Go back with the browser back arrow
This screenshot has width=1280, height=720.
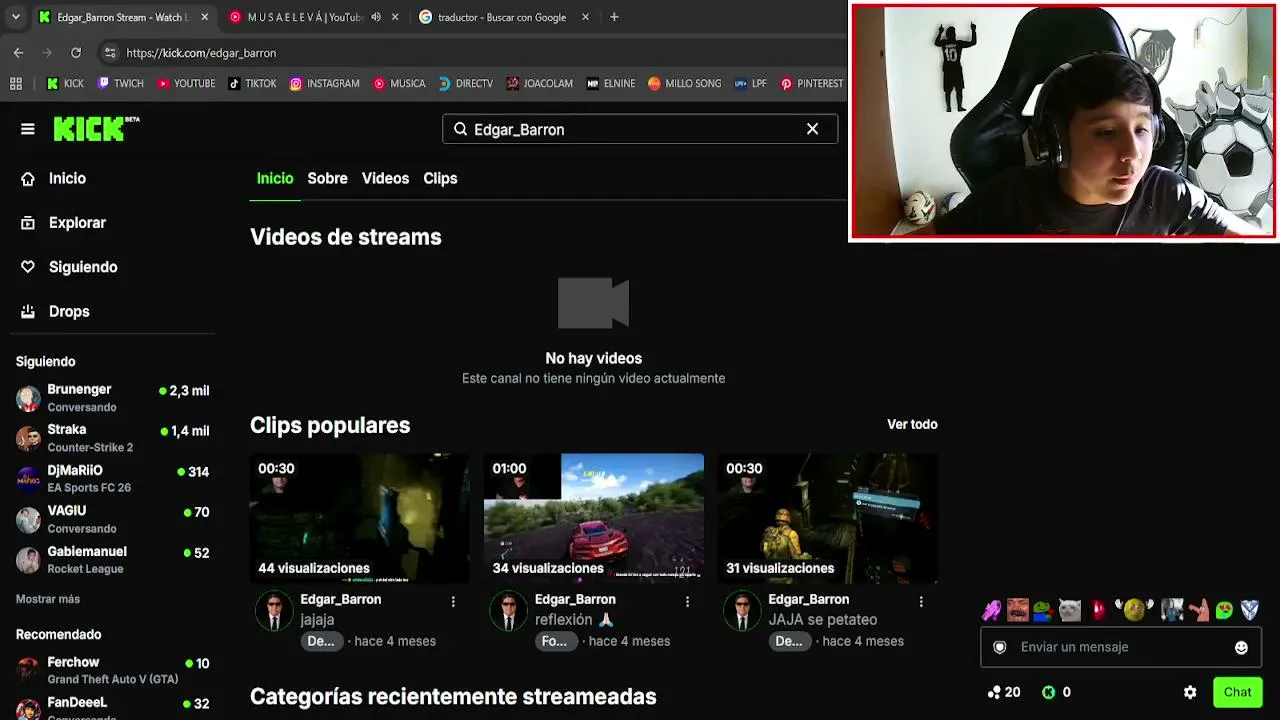18,53
